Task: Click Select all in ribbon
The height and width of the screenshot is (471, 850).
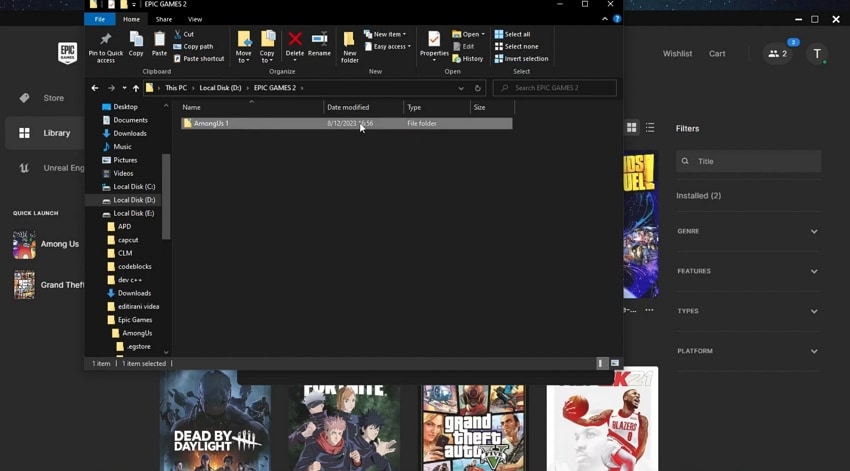Action: tap(512, 34)
